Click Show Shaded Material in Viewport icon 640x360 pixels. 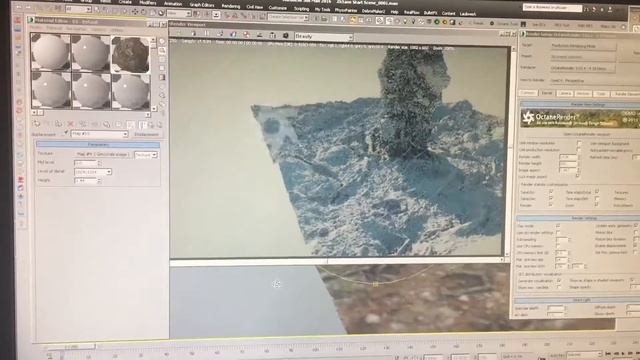130,124
